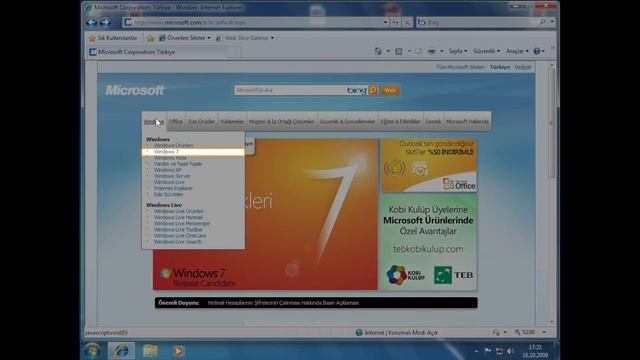Open Sık Kullanılanlar favorites button
Viewport: 640px width, 360px height.
[113, 38]
